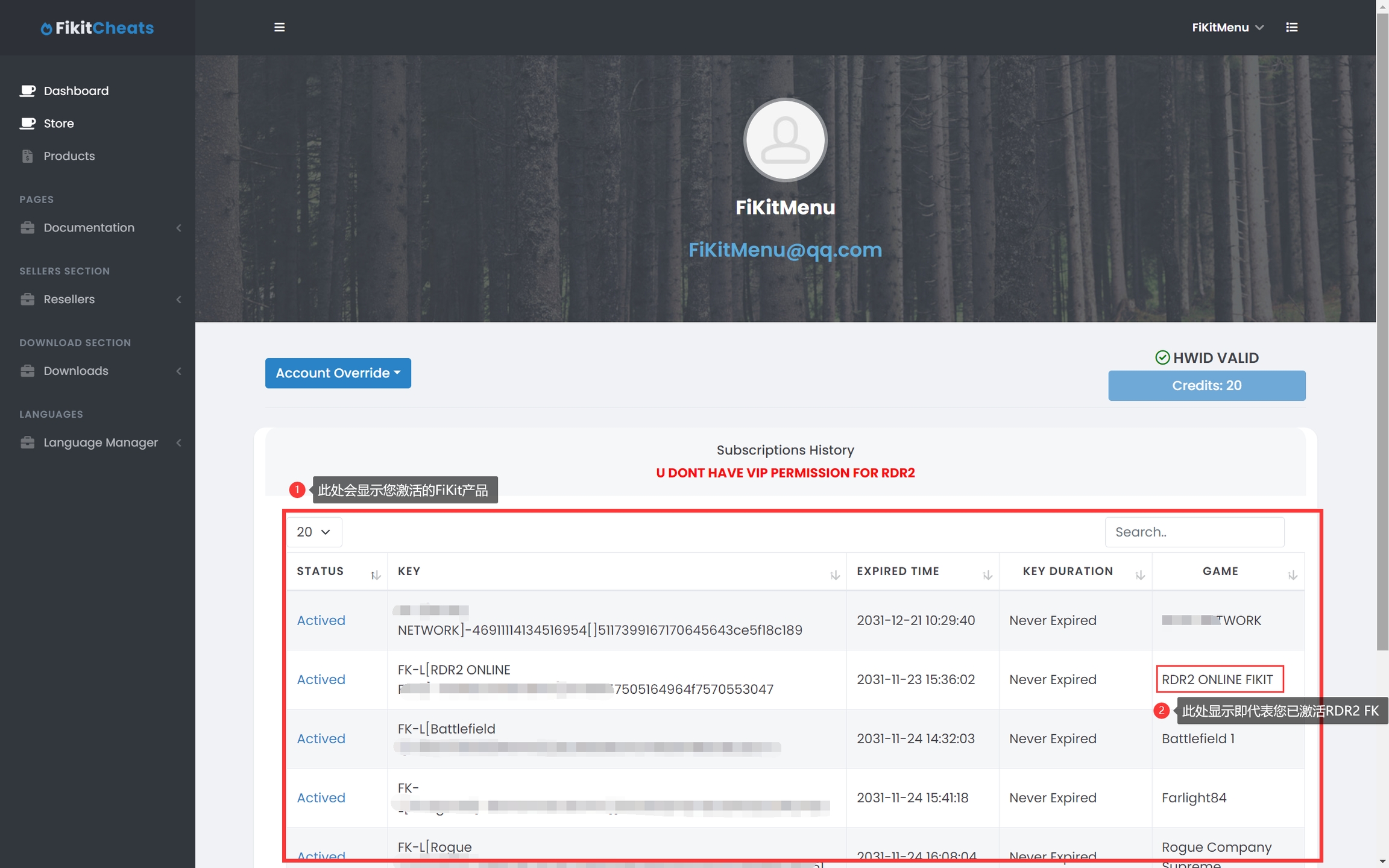
Task: Sort by Game column arrow
Action: click(1293, 574)
